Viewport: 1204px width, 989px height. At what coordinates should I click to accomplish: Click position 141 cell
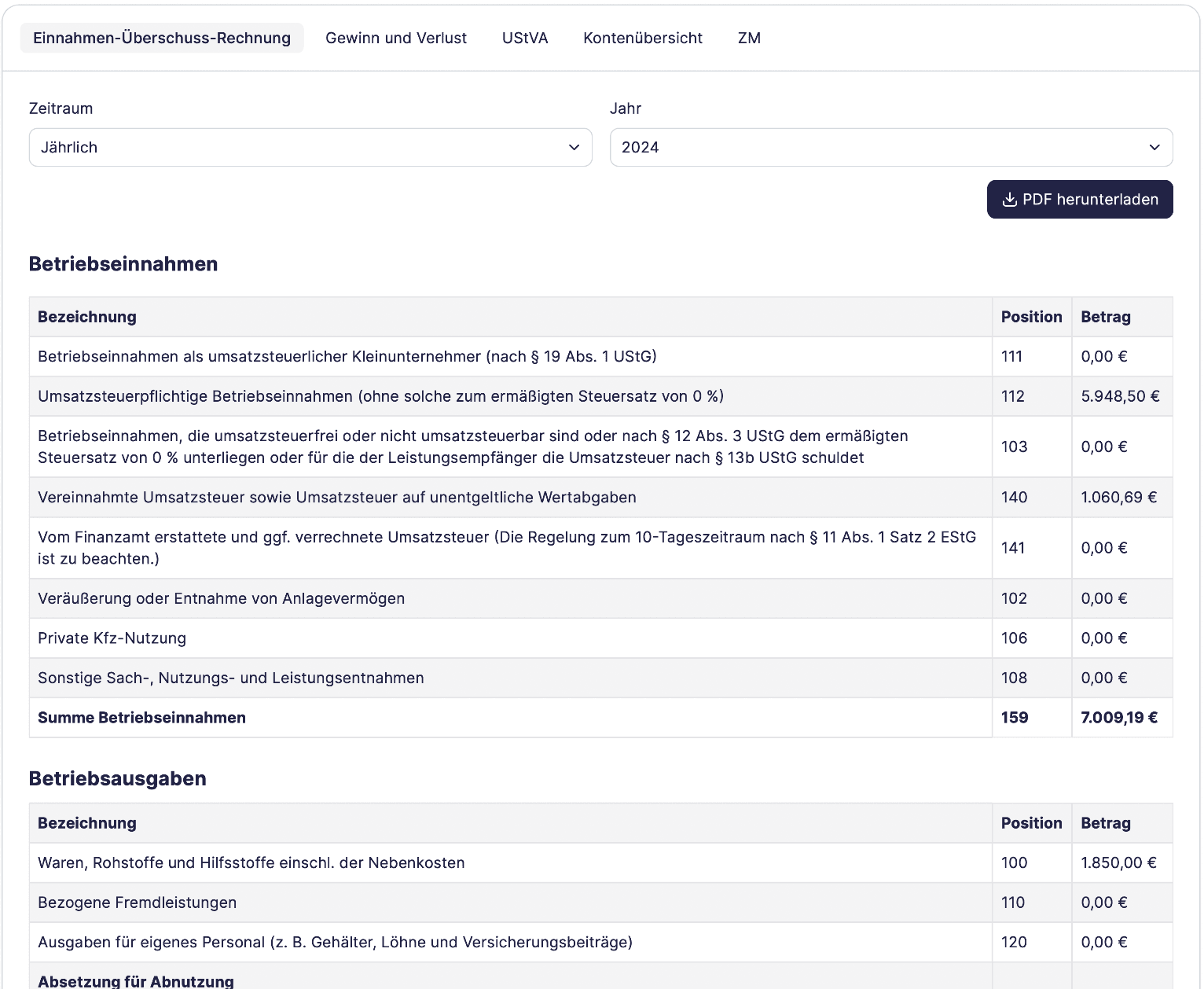1032,548
